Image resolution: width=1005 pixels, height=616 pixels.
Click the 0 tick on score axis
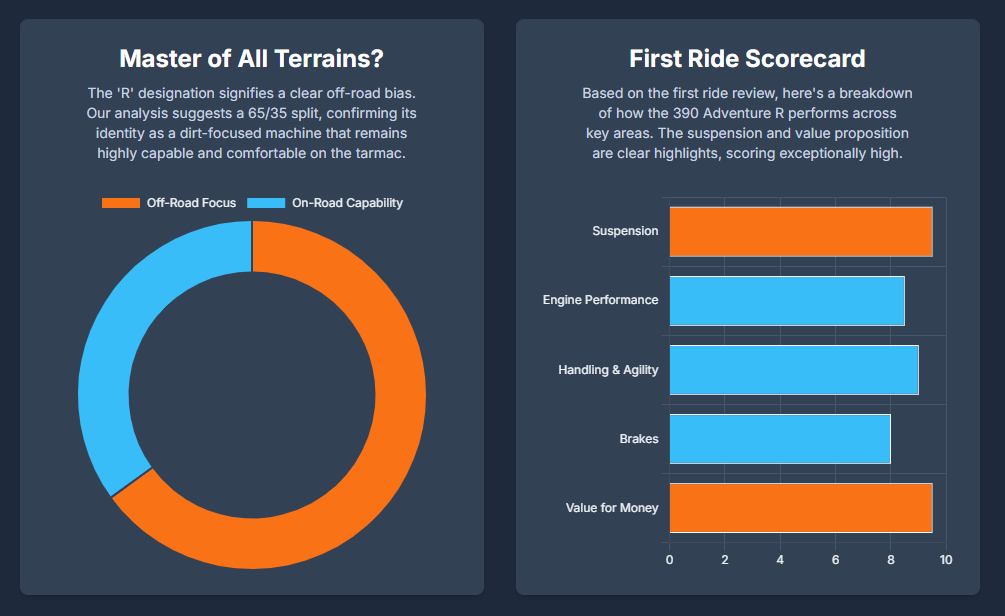669,559
